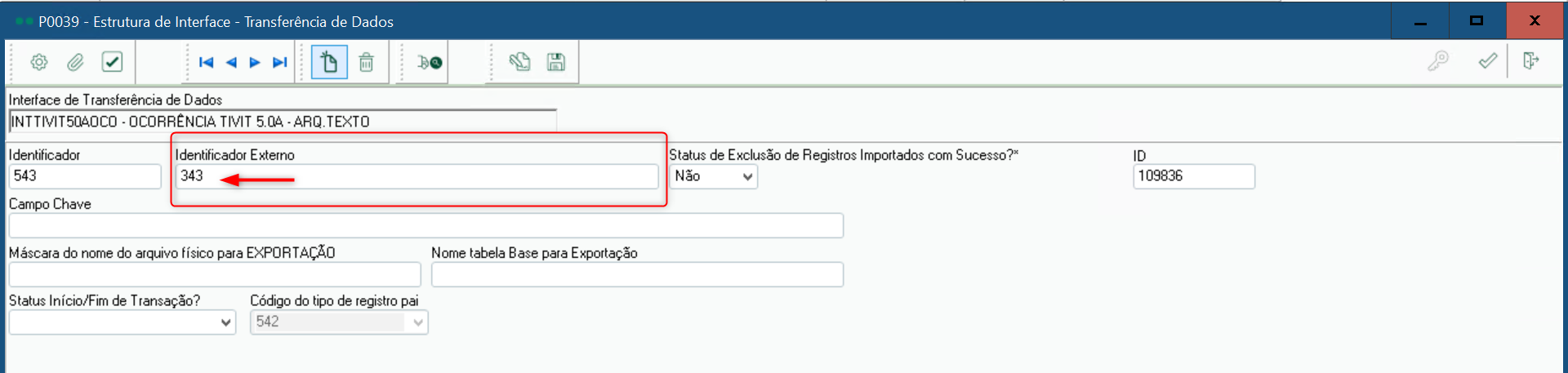Go to the next record
1568x373 pixels.
click(255, 62)
